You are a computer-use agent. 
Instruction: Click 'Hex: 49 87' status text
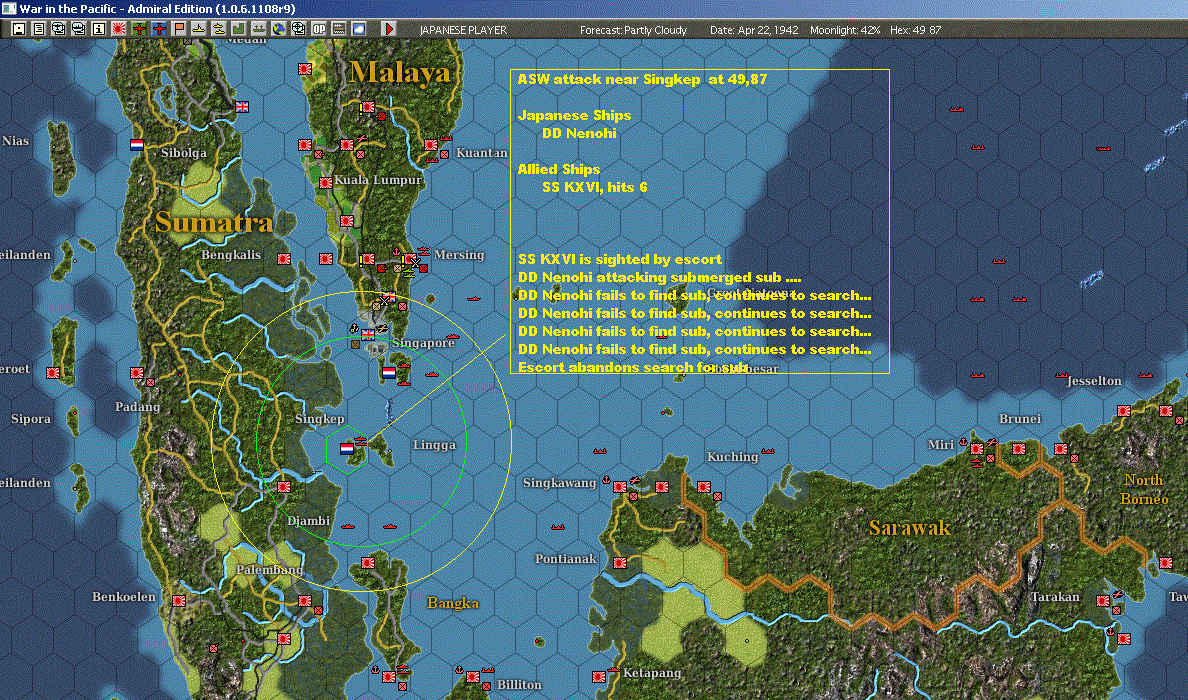pyautogui.click(x=915, y=30)
